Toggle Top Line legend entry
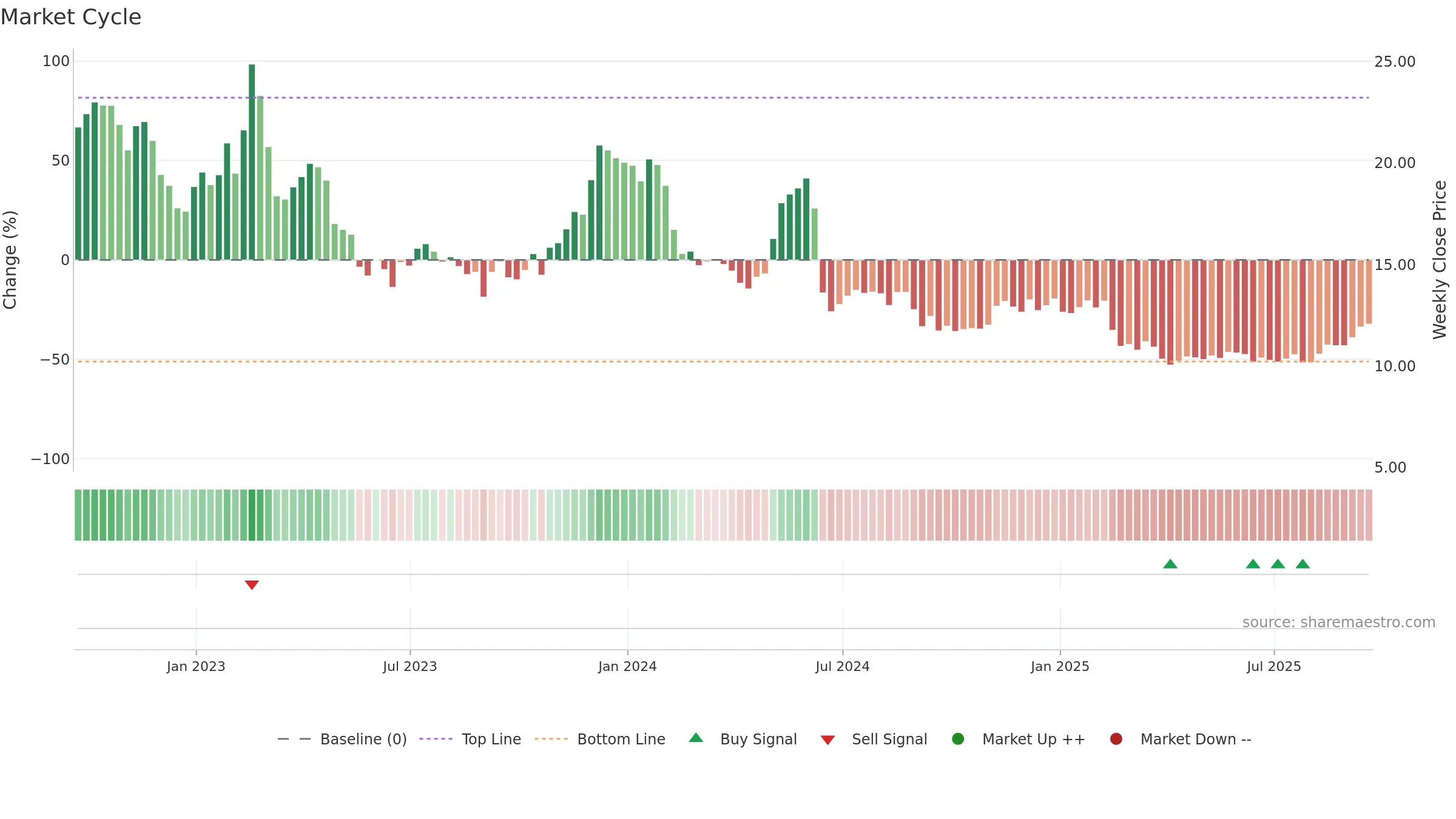1456x819 pixels. (470, 739)
